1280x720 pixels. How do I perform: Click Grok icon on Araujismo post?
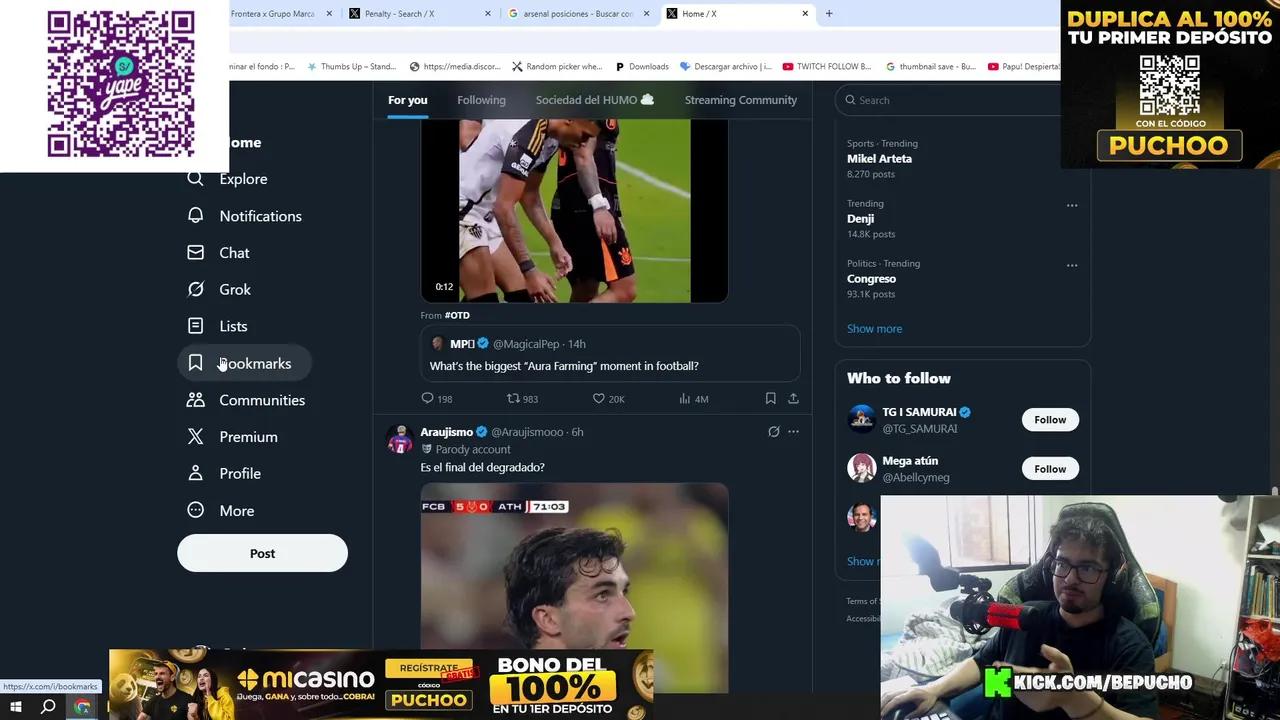pyautogui.click(x=773, y=432)
